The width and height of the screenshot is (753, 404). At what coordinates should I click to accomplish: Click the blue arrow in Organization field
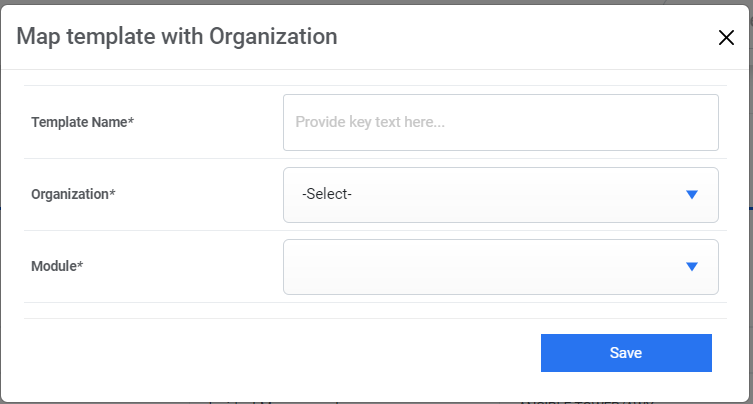coord(691,194)
